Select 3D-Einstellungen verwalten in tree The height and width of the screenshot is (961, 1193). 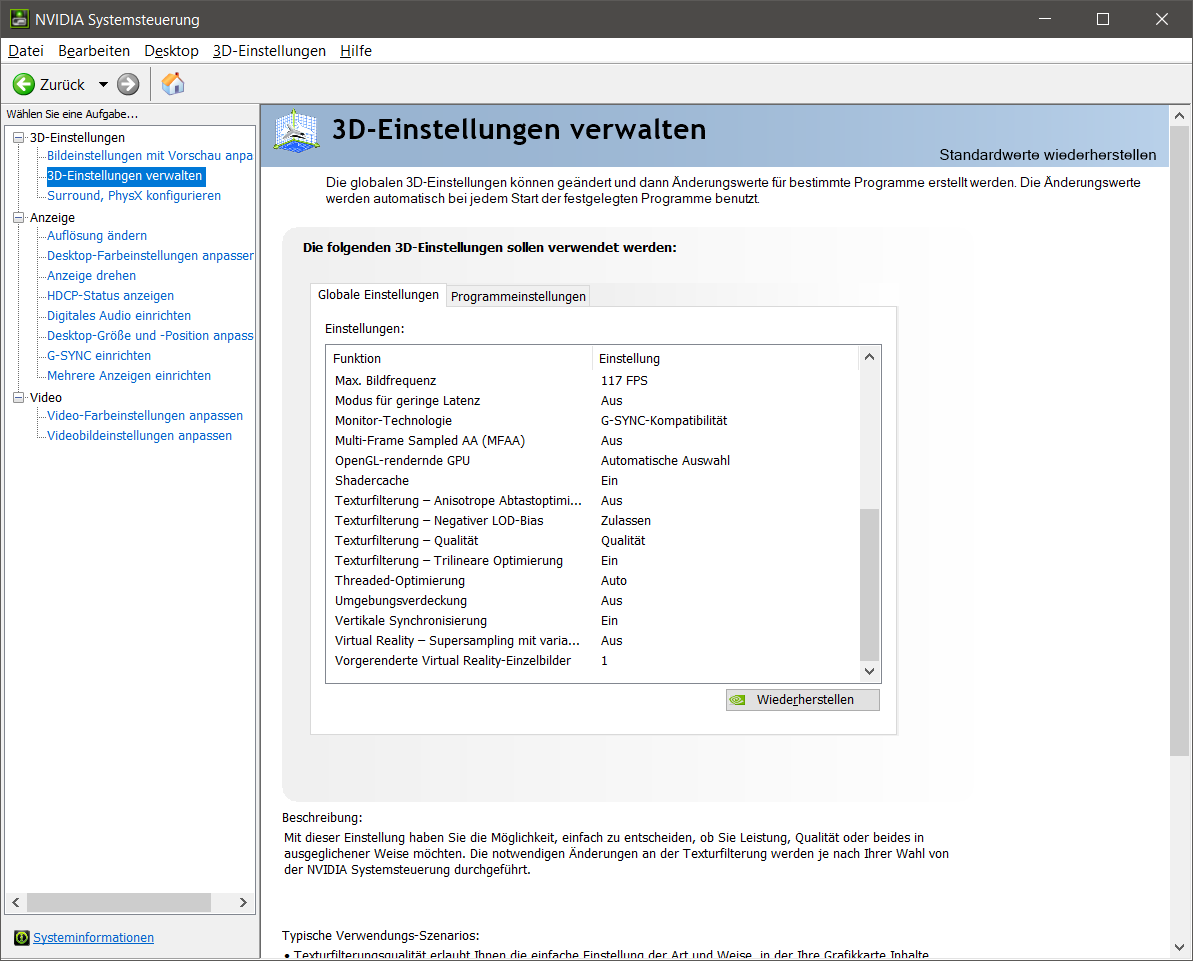[x=125, y=176]
